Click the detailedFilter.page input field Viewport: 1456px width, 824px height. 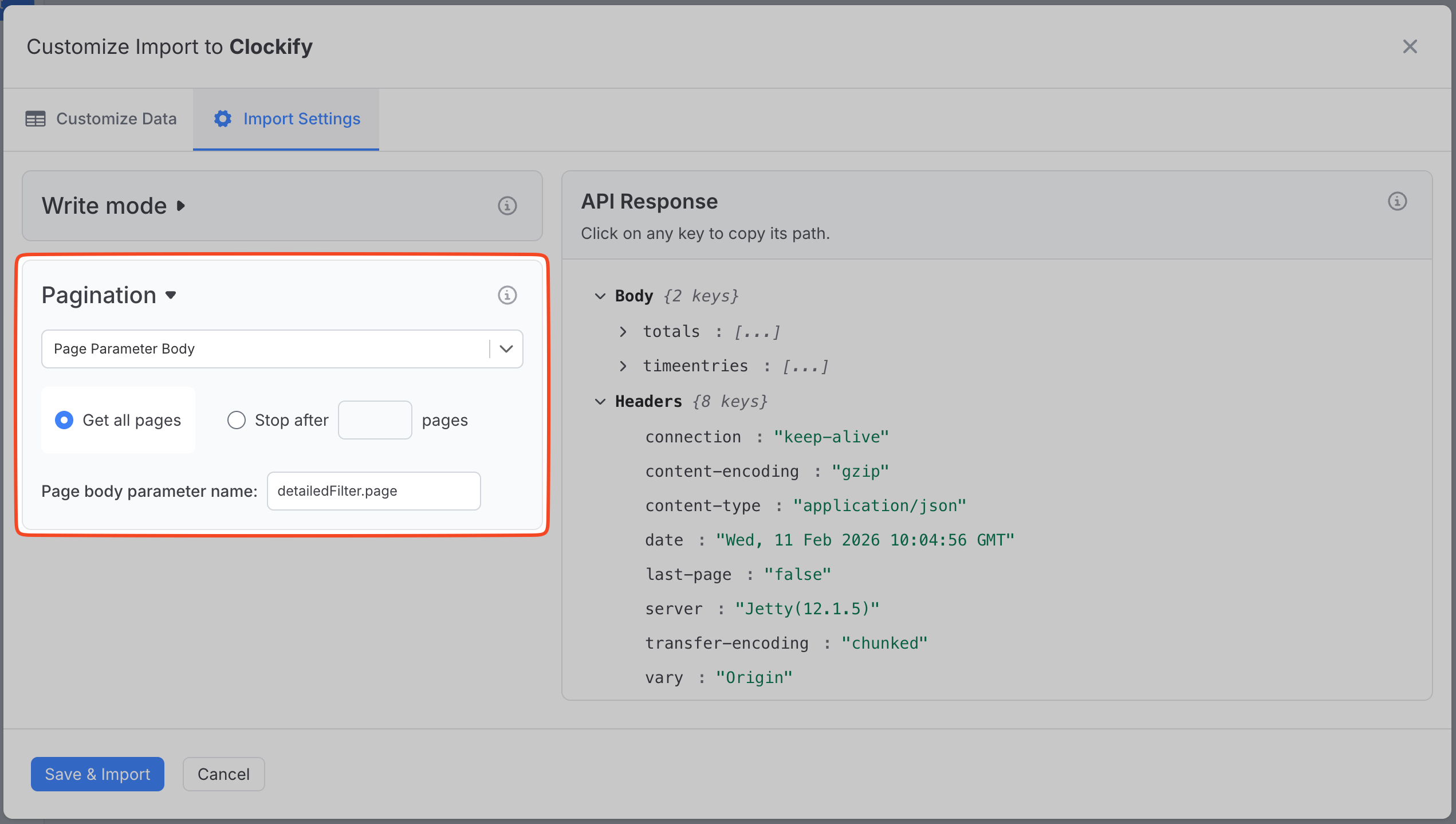pyautogui.click(x=373, y=491)
